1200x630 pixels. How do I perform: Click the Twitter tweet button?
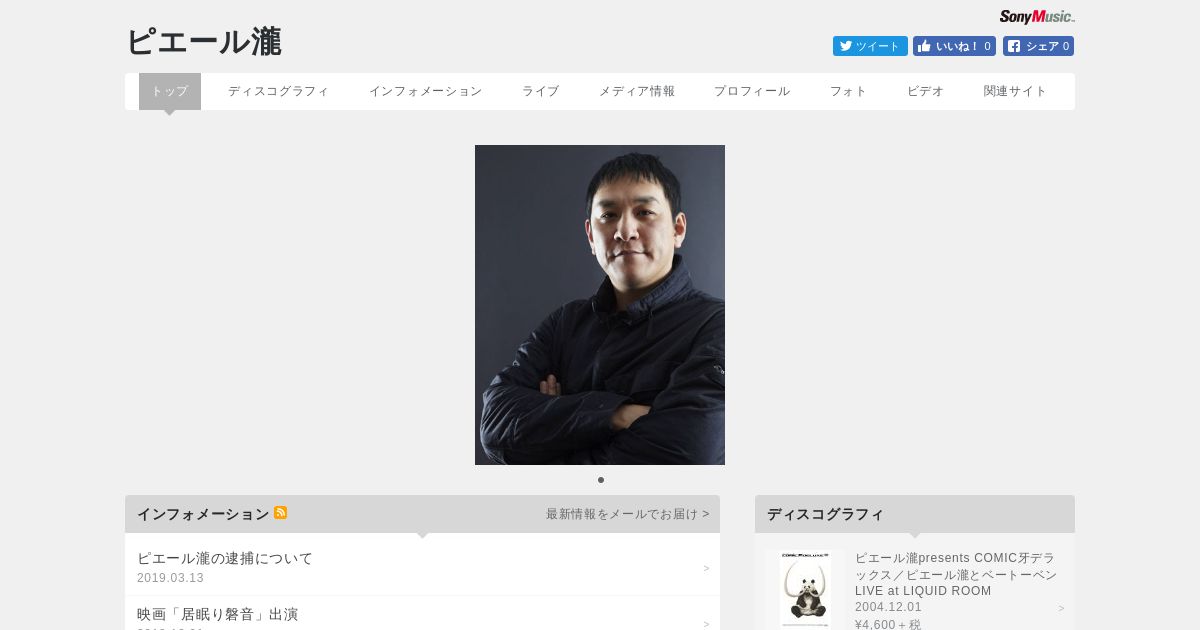click(870, 46)
